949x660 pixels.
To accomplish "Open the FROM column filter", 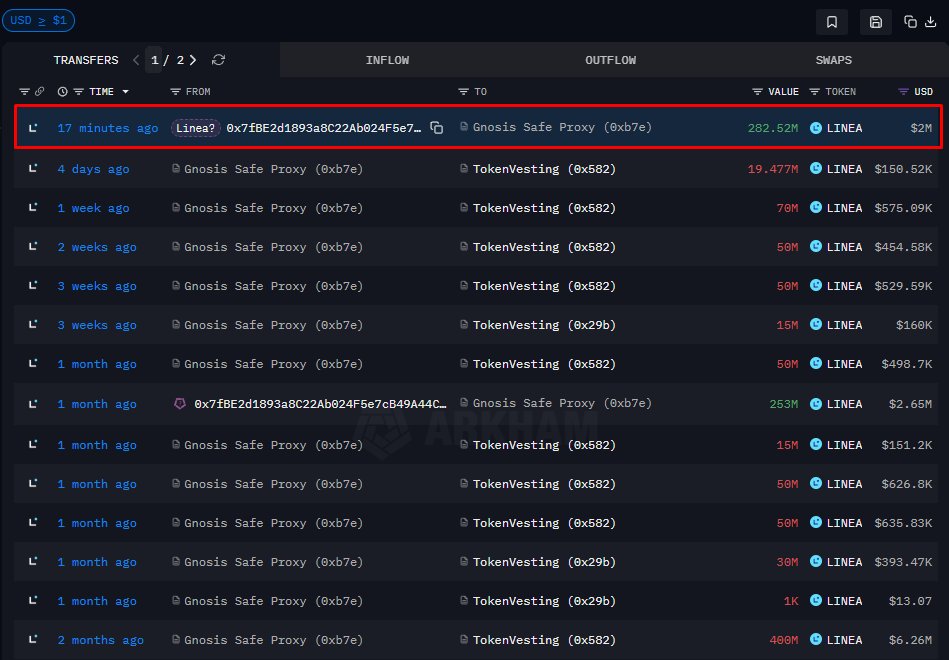I will tap(176, 91).
